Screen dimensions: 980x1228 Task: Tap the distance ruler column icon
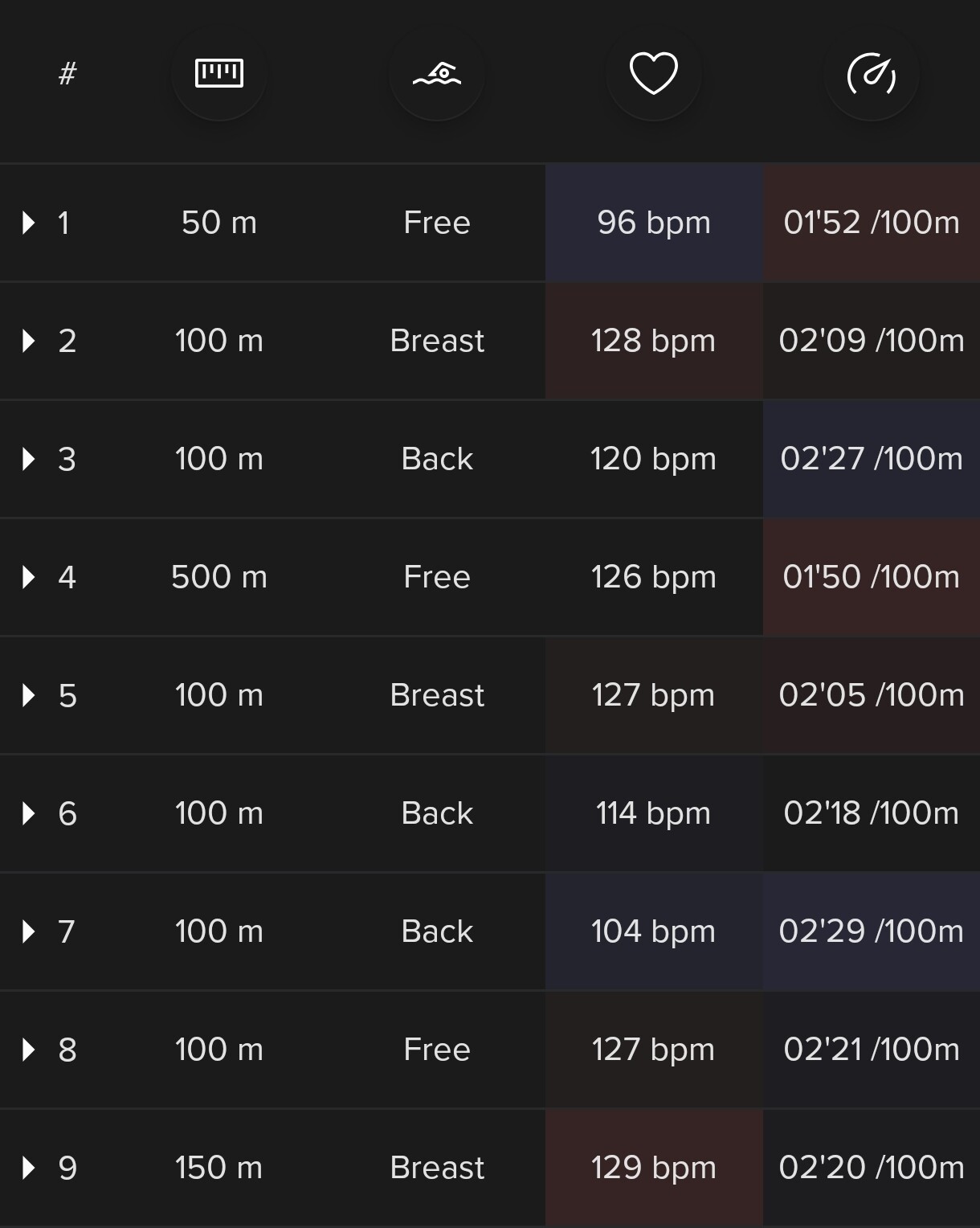(x=219, y=73)
